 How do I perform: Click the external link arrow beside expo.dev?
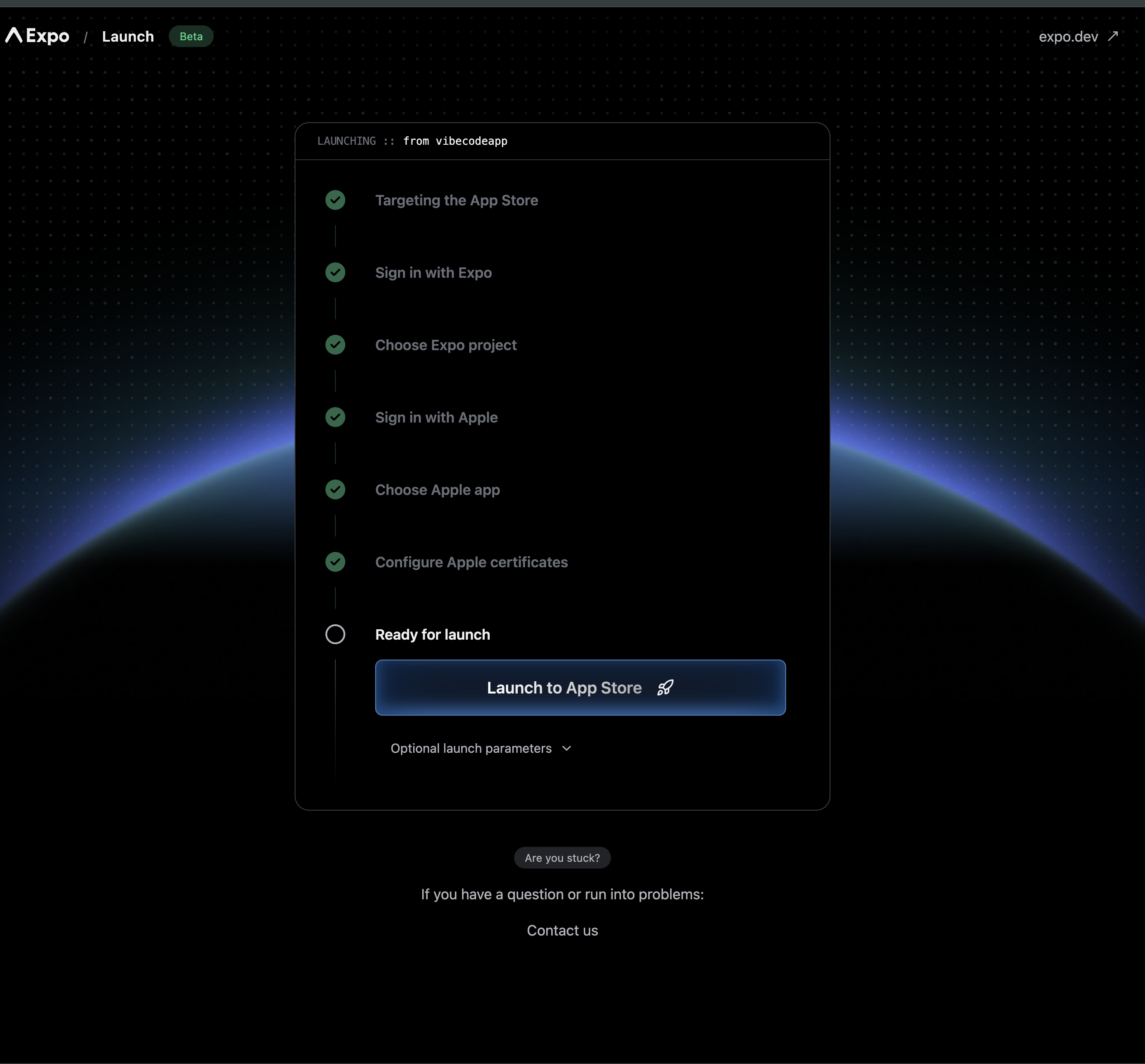coord(1113,36)
